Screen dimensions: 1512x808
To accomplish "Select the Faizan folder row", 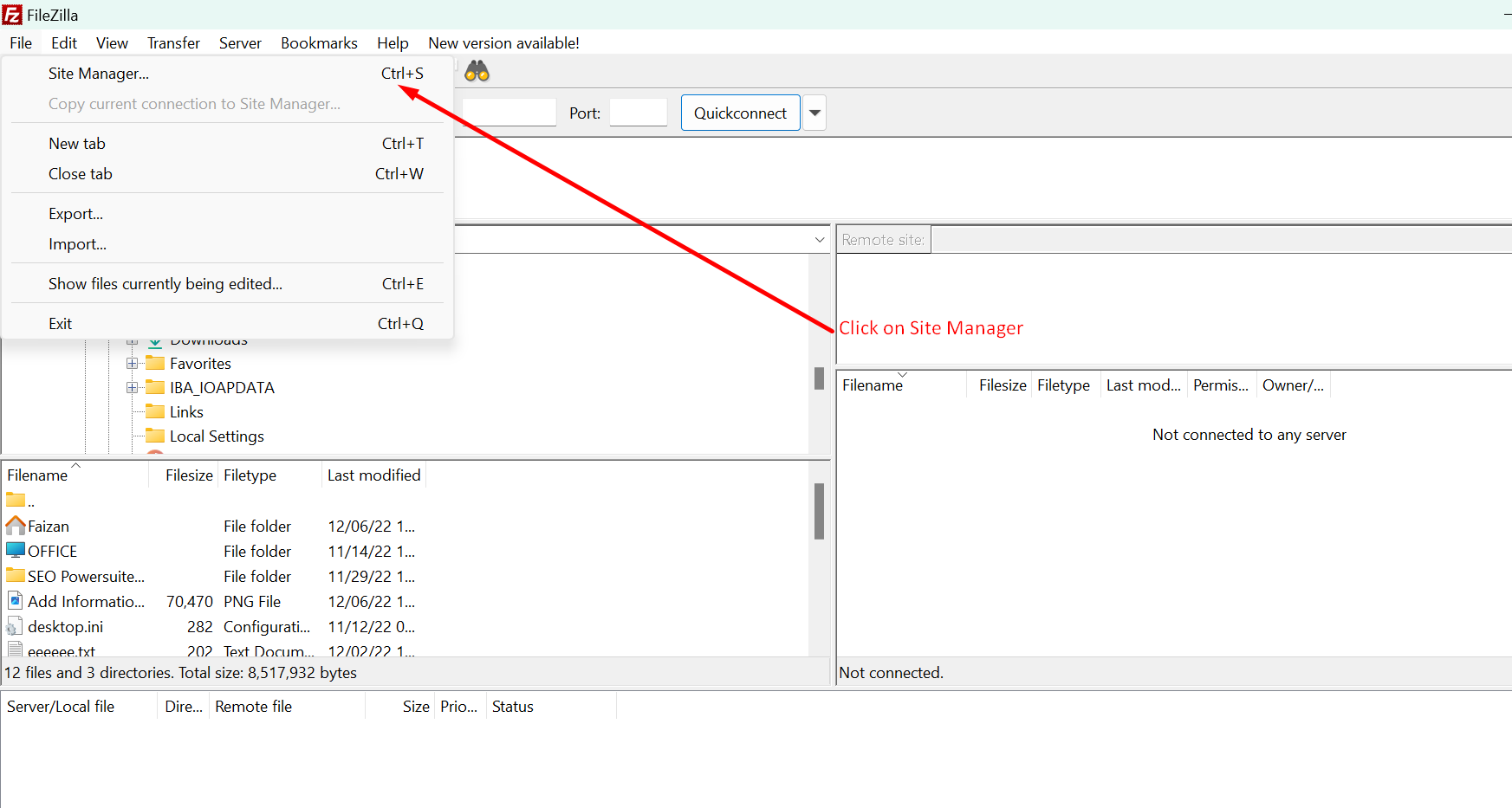I will pyautogui.click(x=212, y=526).
